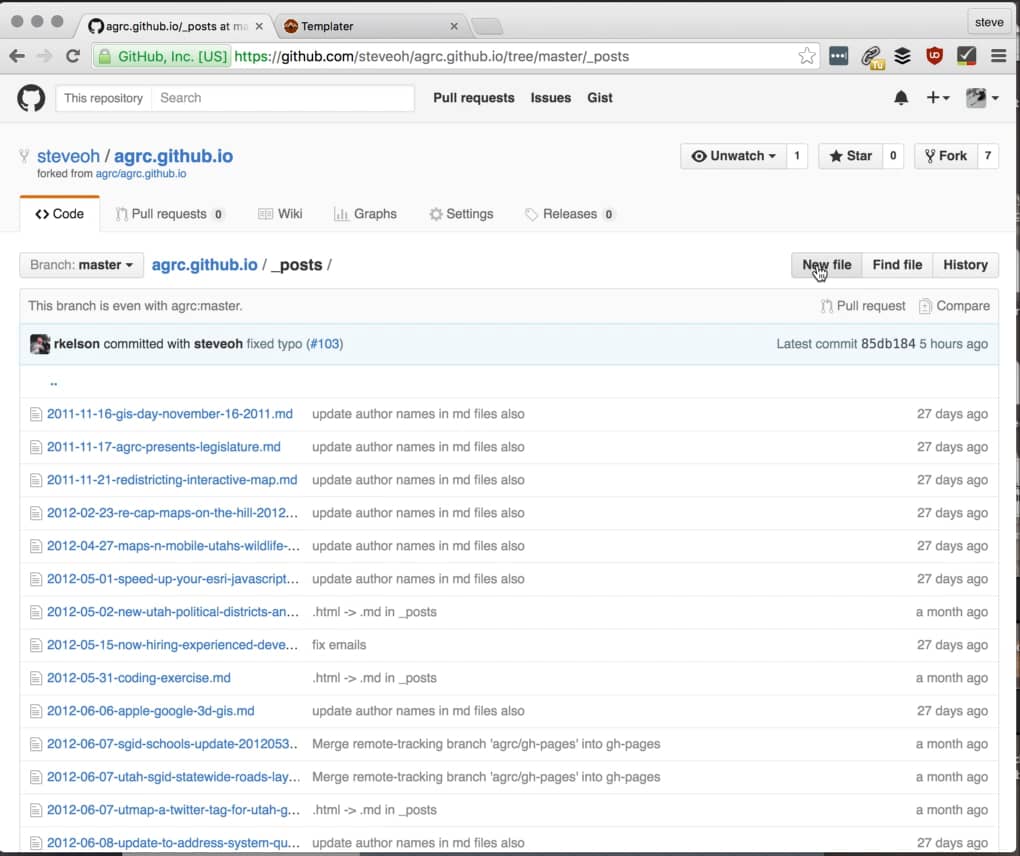1020x856 pixels.
Task: Open the 'fix emails' commit message
Action: [x=339, y=645]
